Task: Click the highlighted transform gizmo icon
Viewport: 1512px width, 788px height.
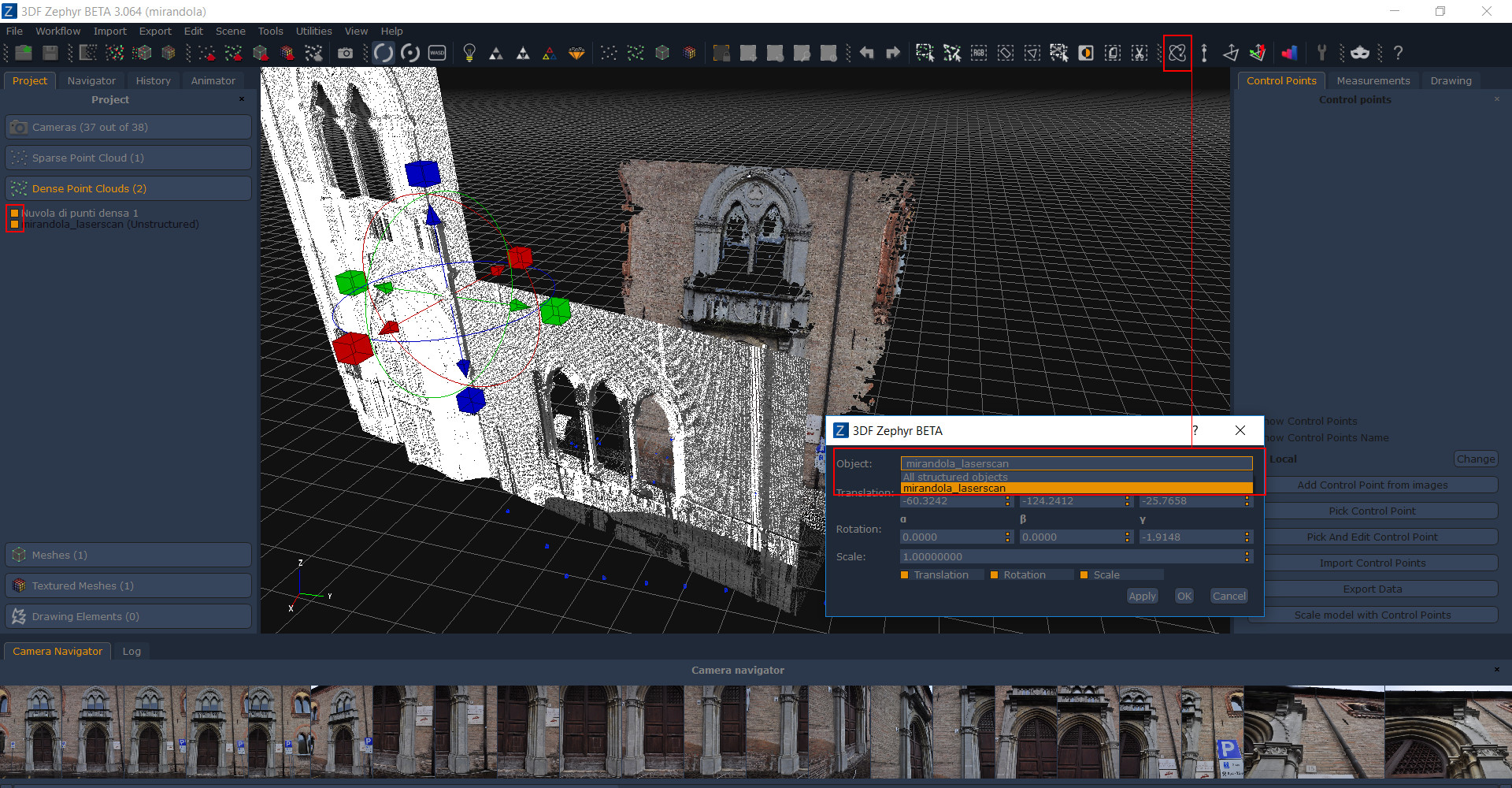Action: pyautogui.click(x=1177, y=53)
